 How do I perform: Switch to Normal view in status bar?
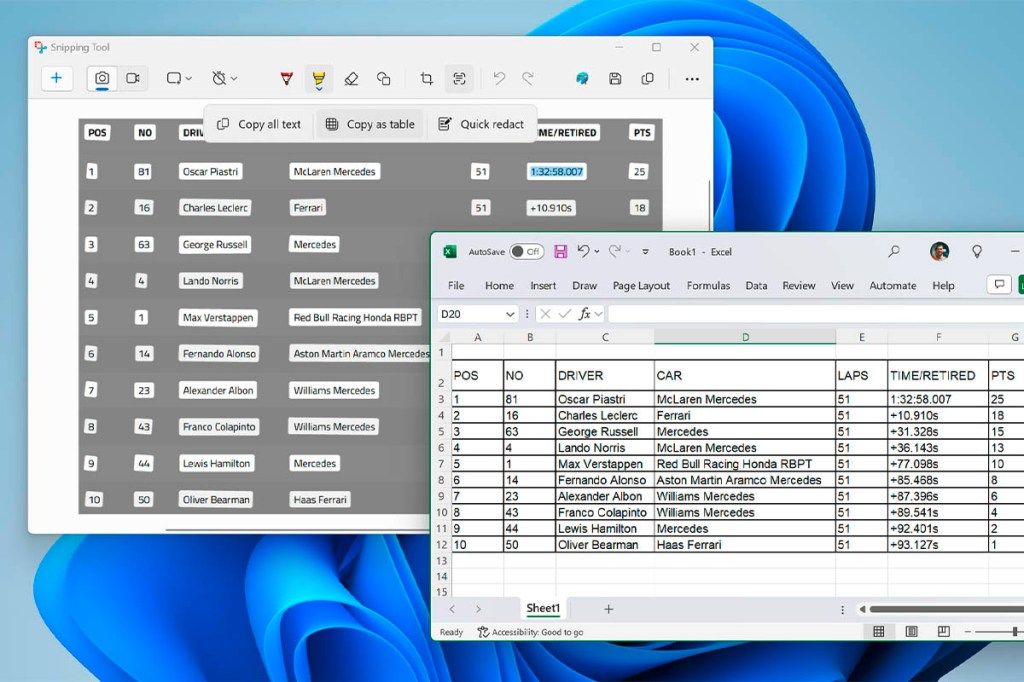[x=878, y=631]
